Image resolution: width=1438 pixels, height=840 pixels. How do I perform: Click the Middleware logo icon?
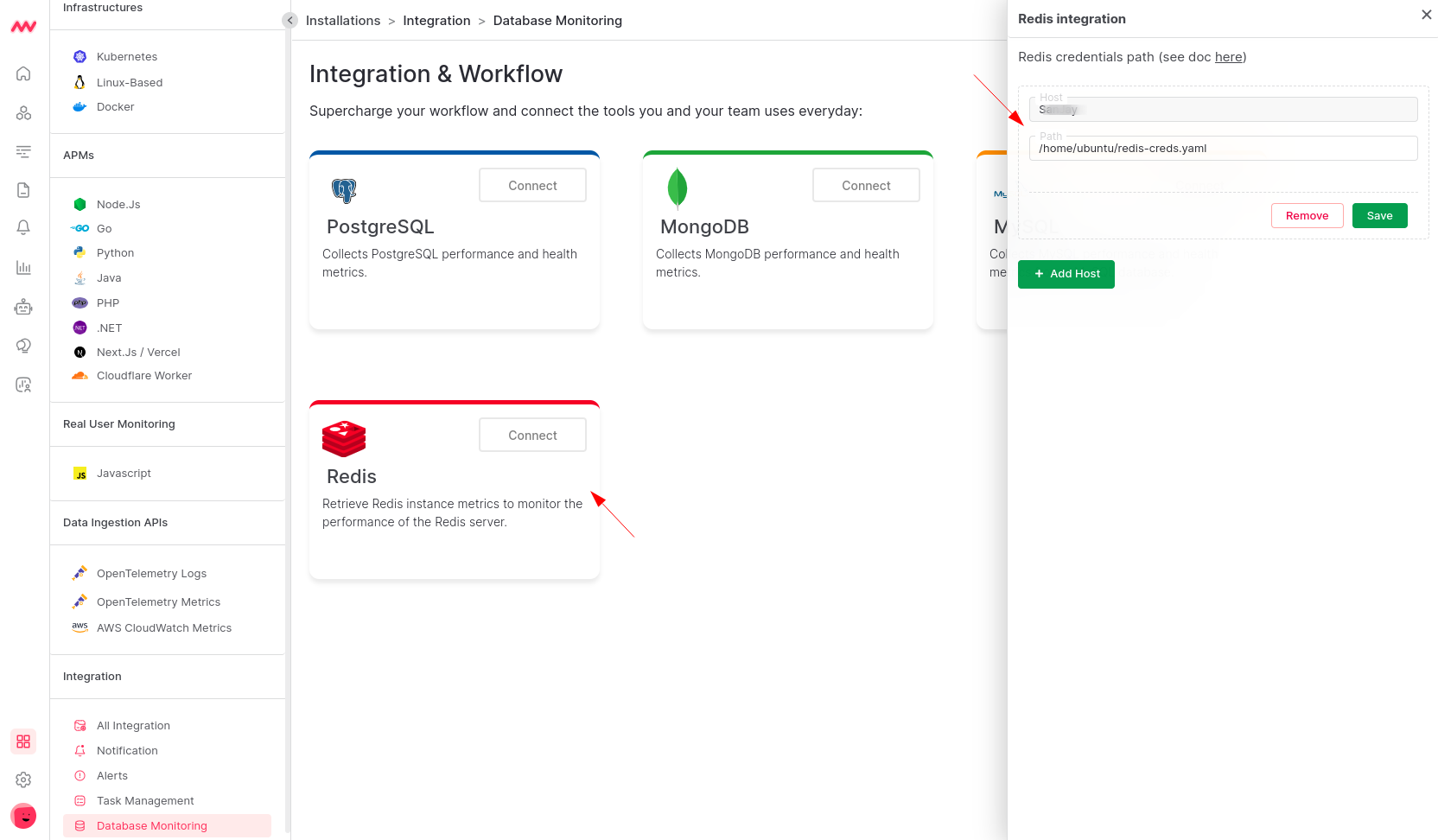point(23,27)
